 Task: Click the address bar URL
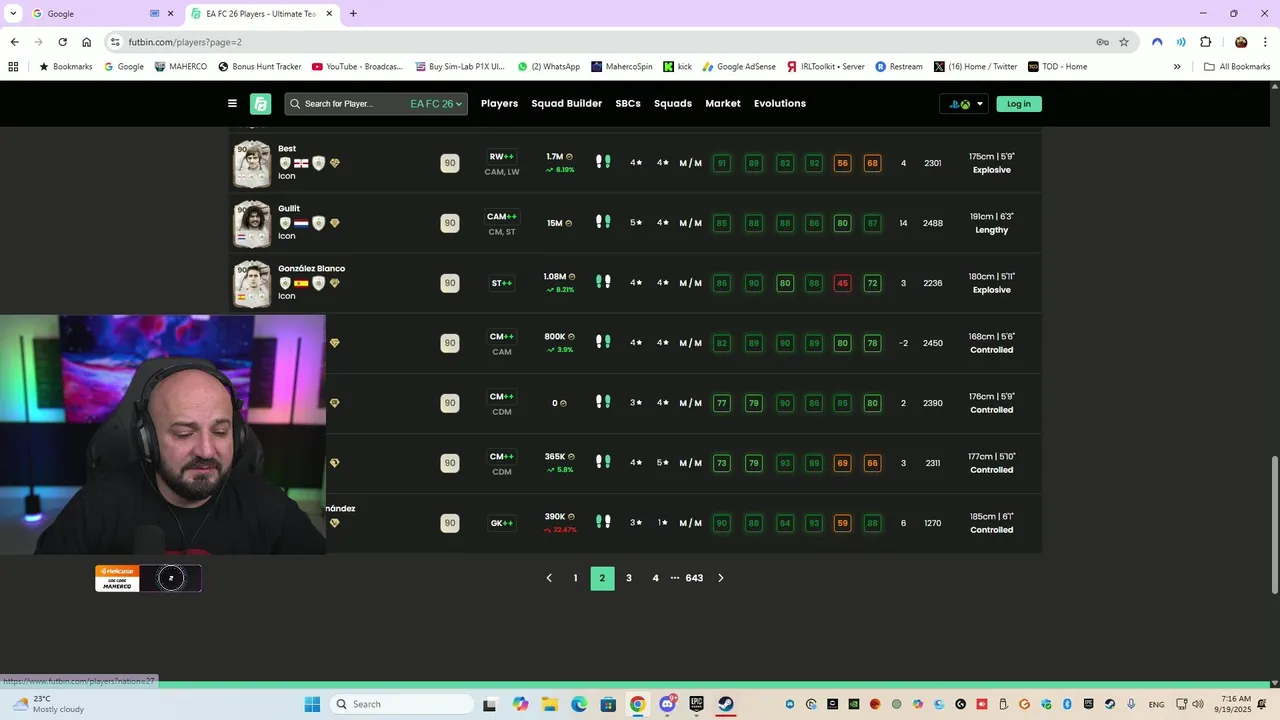(185, 42)
